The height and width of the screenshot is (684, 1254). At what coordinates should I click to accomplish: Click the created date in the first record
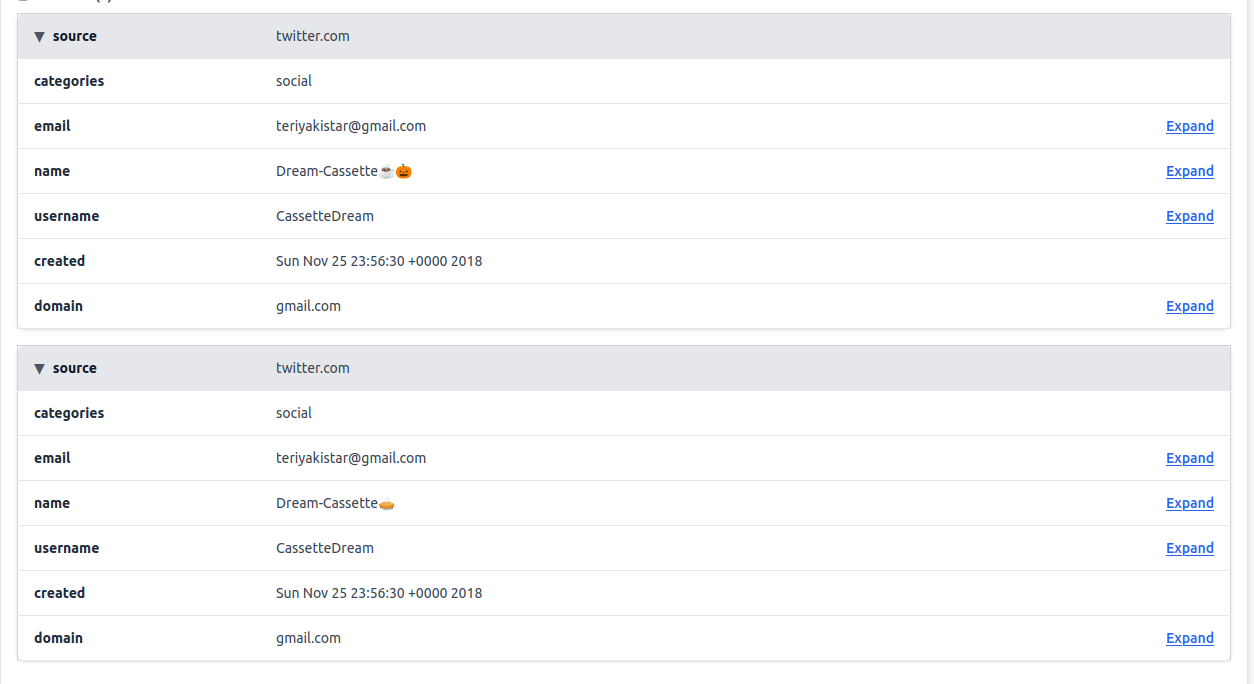pos(379,261)
